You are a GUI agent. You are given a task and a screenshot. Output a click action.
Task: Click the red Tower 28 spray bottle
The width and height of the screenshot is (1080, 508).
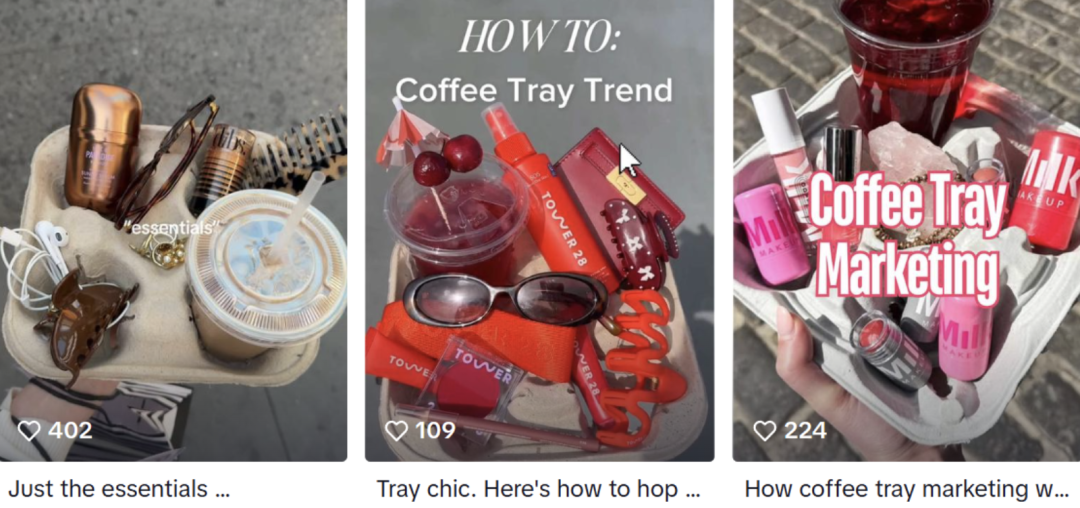click(x=548, y=195)
